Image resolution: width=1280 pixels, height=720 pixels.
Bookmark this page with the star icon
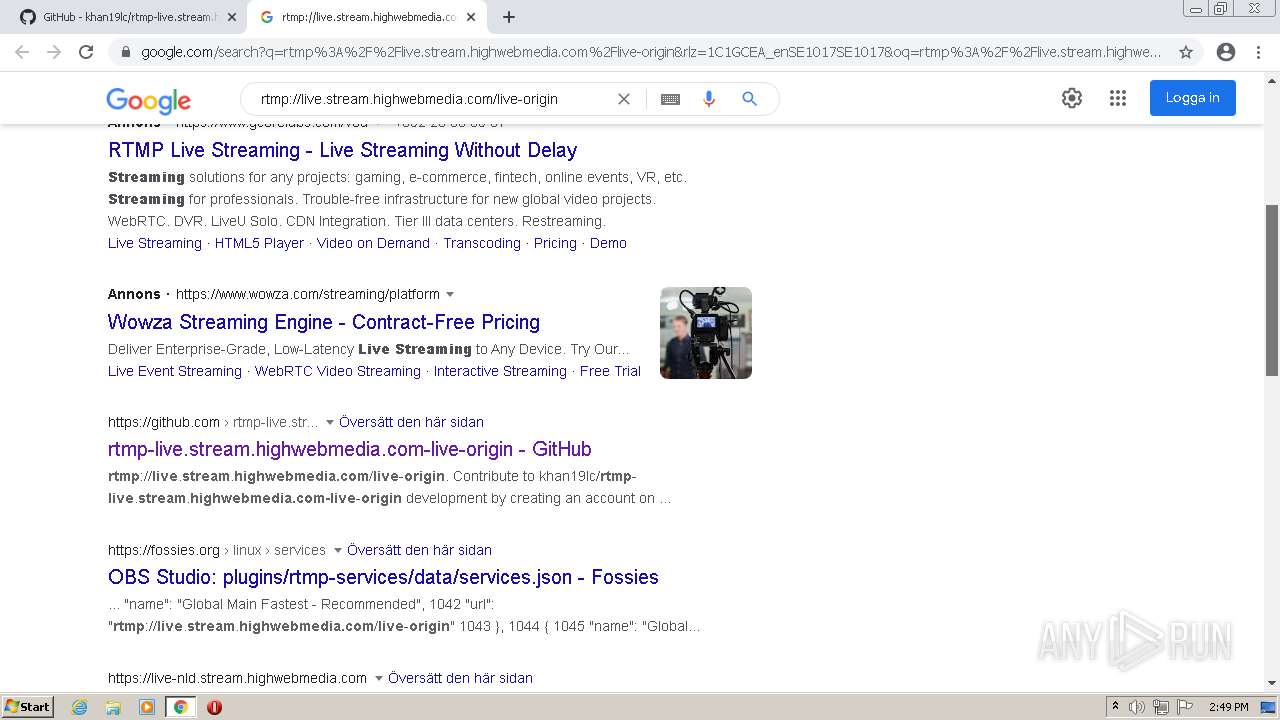1186,52
